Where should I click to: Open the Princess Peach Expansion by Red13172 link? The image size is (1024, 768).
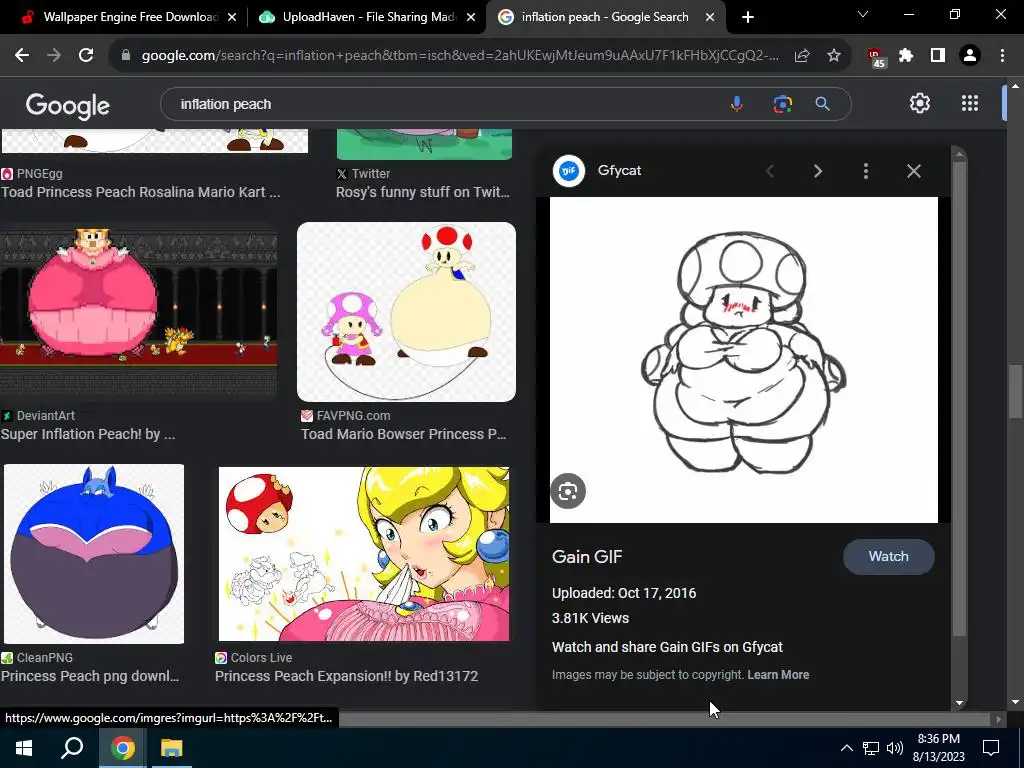[x=346, y=676]
